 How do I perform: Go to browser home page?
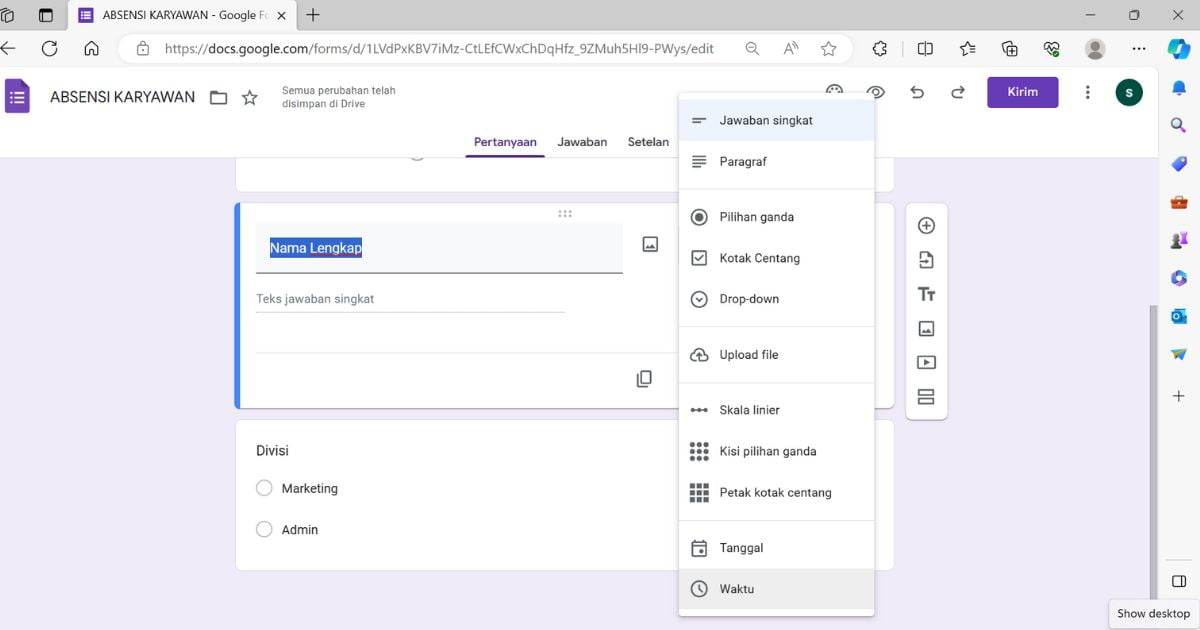(91, 48)
